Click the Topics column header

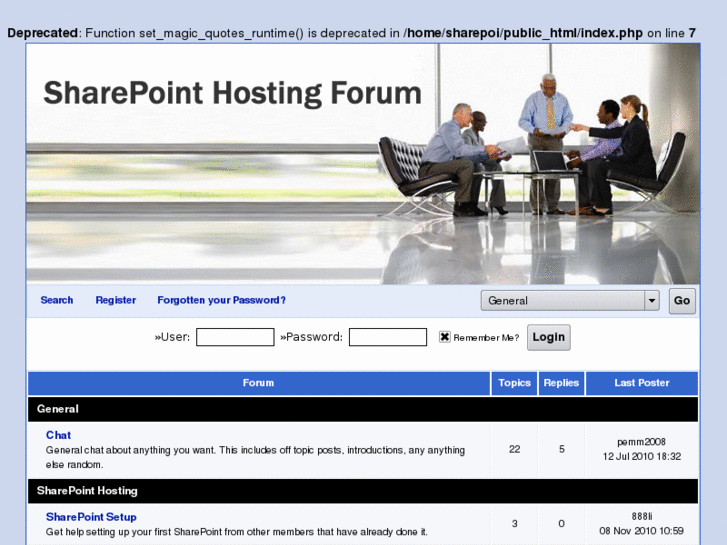[x=514, y=383]
